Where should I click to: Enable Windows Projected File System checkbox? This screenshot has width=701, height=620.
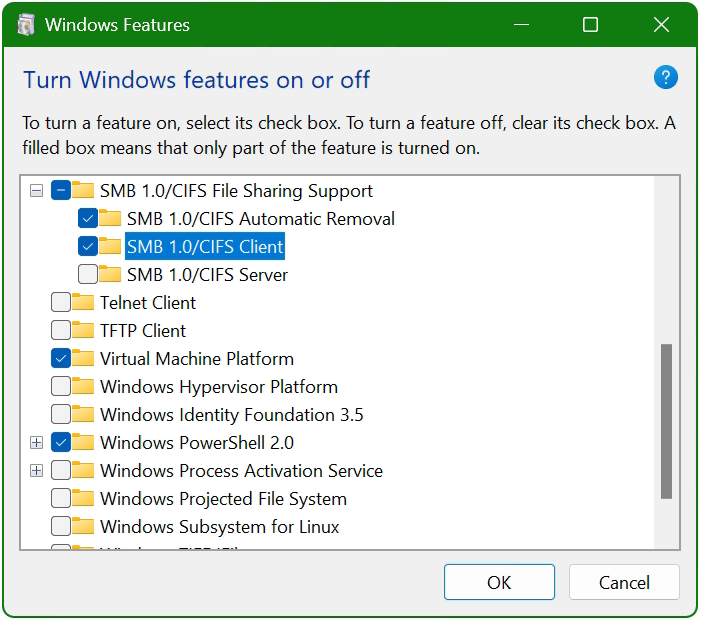61,498
